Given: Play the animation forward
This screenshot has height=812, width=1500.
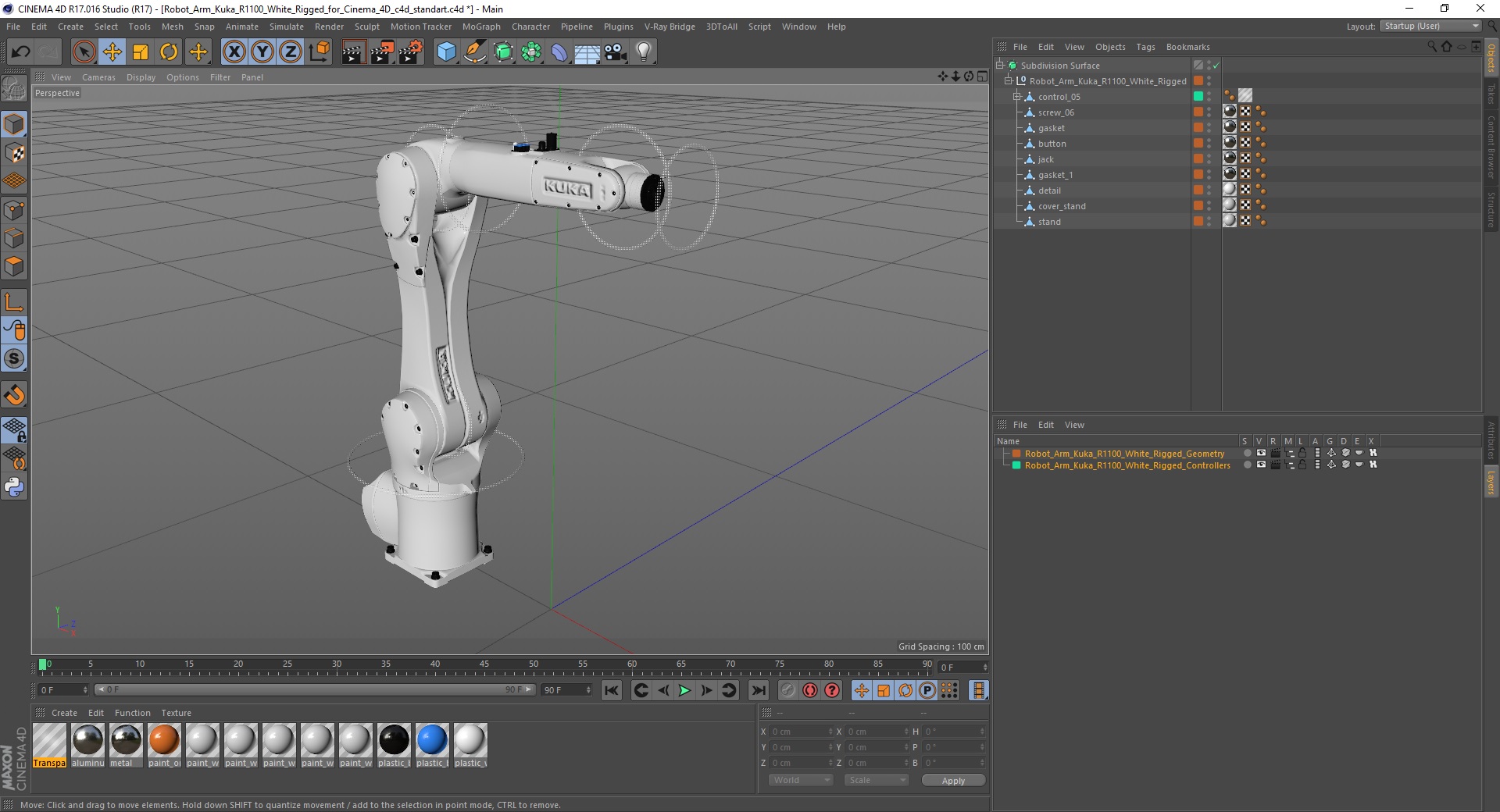Looking at the screenshot, I should click(x=684, y=690).
